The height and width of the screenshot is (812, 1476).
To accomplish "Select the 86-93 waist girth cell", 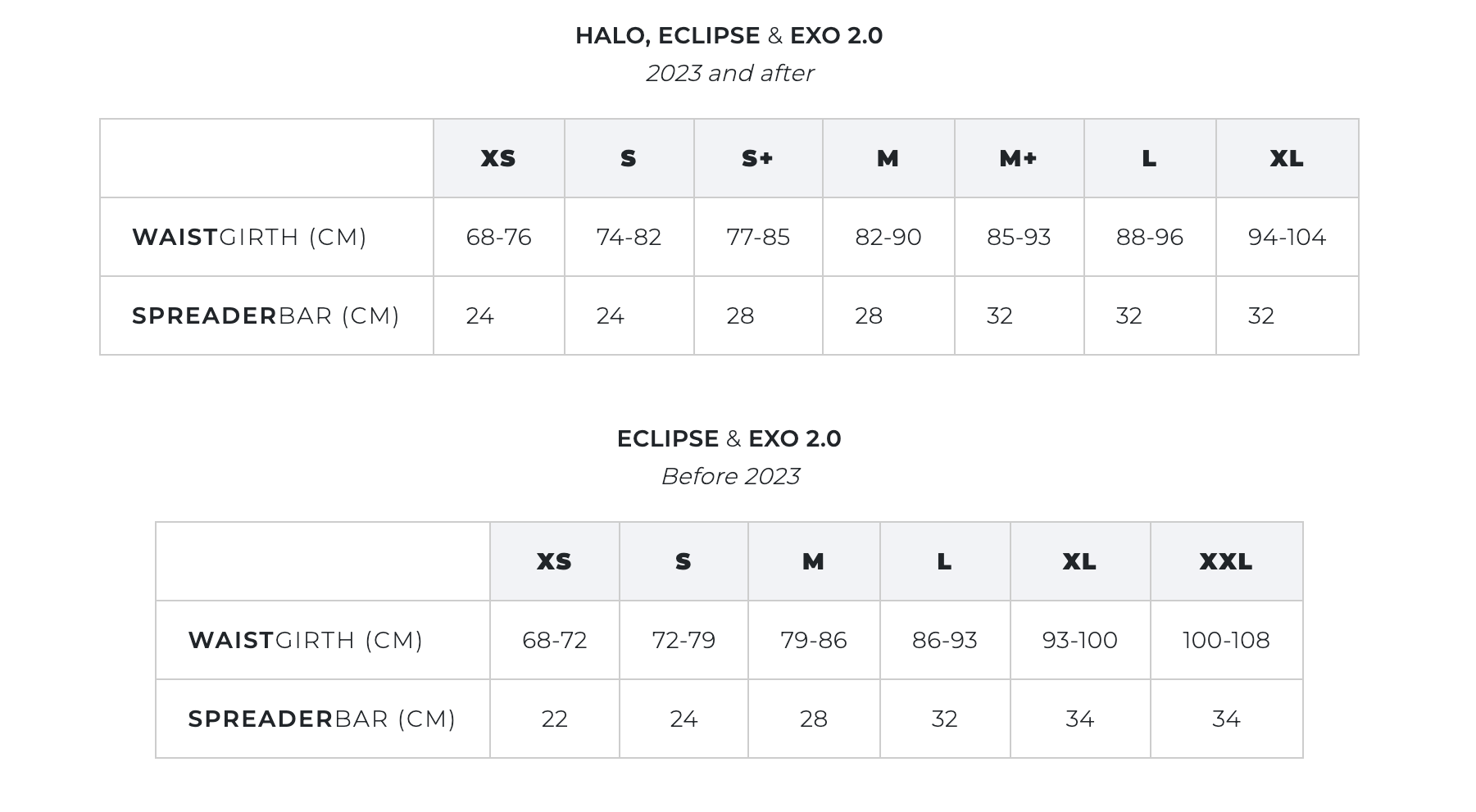I will pos(944,640).
